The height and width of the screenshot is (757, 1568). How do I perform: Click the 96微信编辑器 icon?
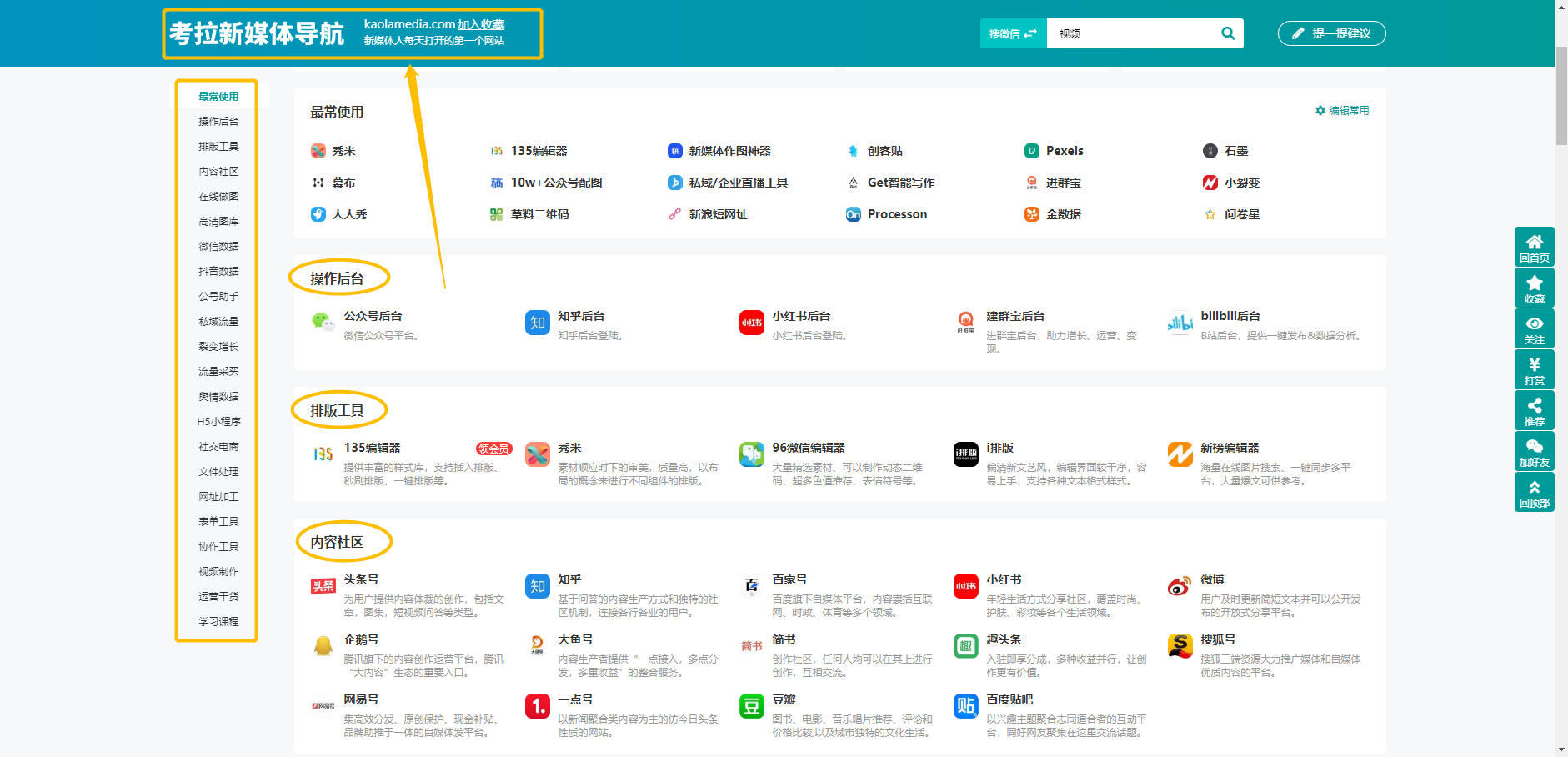(752, 454)
